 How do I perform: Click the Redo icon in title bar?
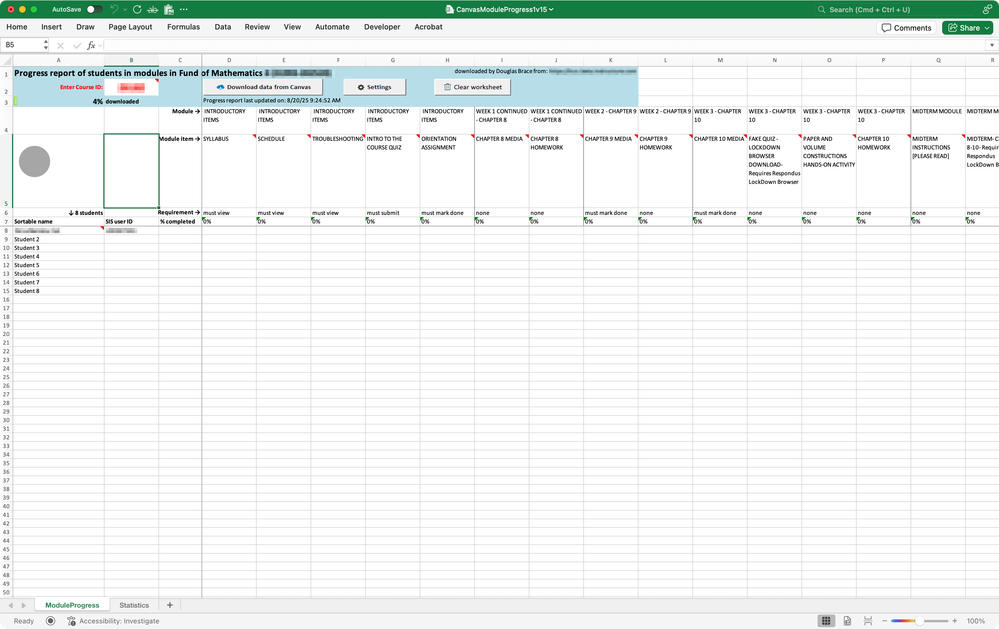coord(137,9)
